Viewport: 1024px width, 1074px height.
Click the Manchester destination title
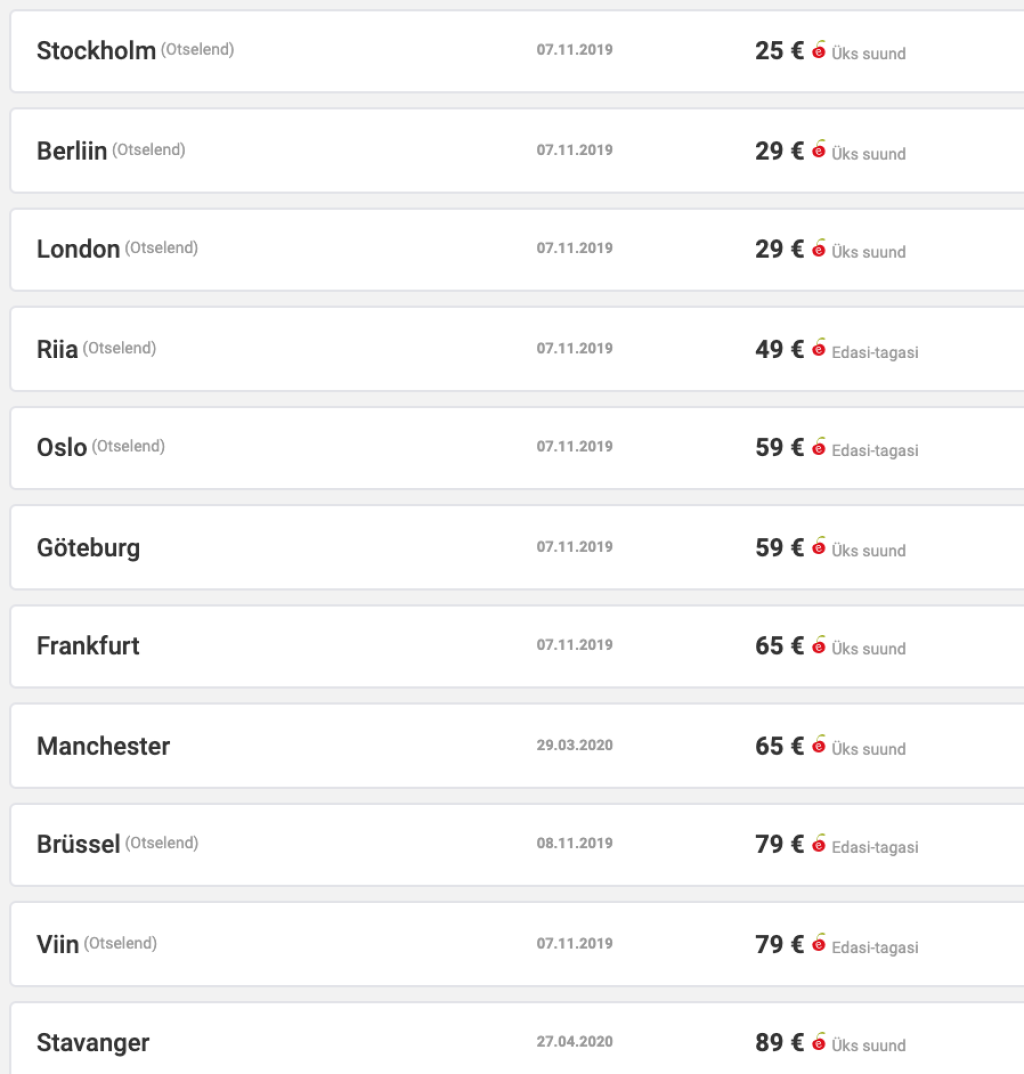click(x=103, y=746)
